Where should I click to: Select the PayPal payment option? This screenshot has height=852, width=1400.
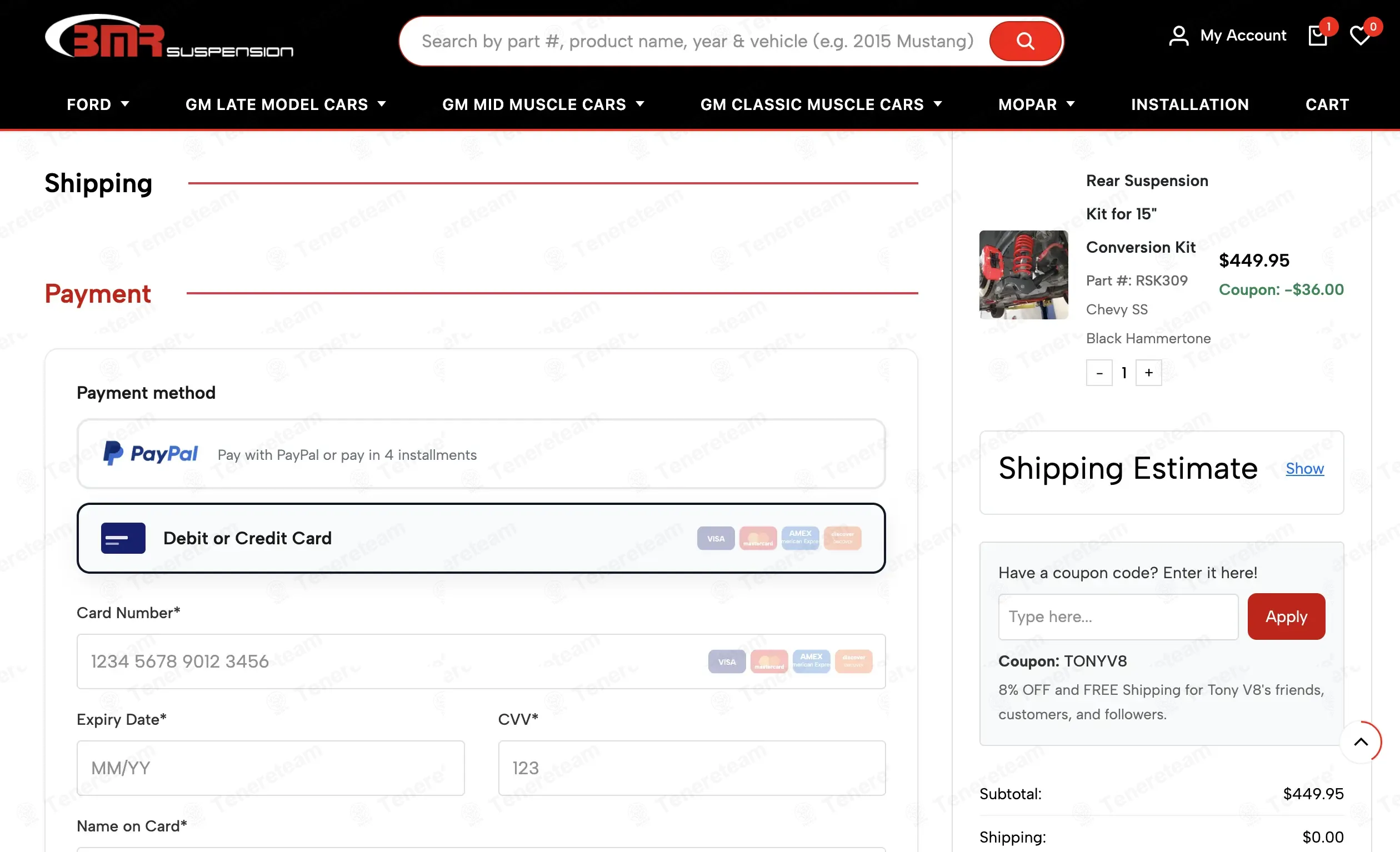point(481,454)
